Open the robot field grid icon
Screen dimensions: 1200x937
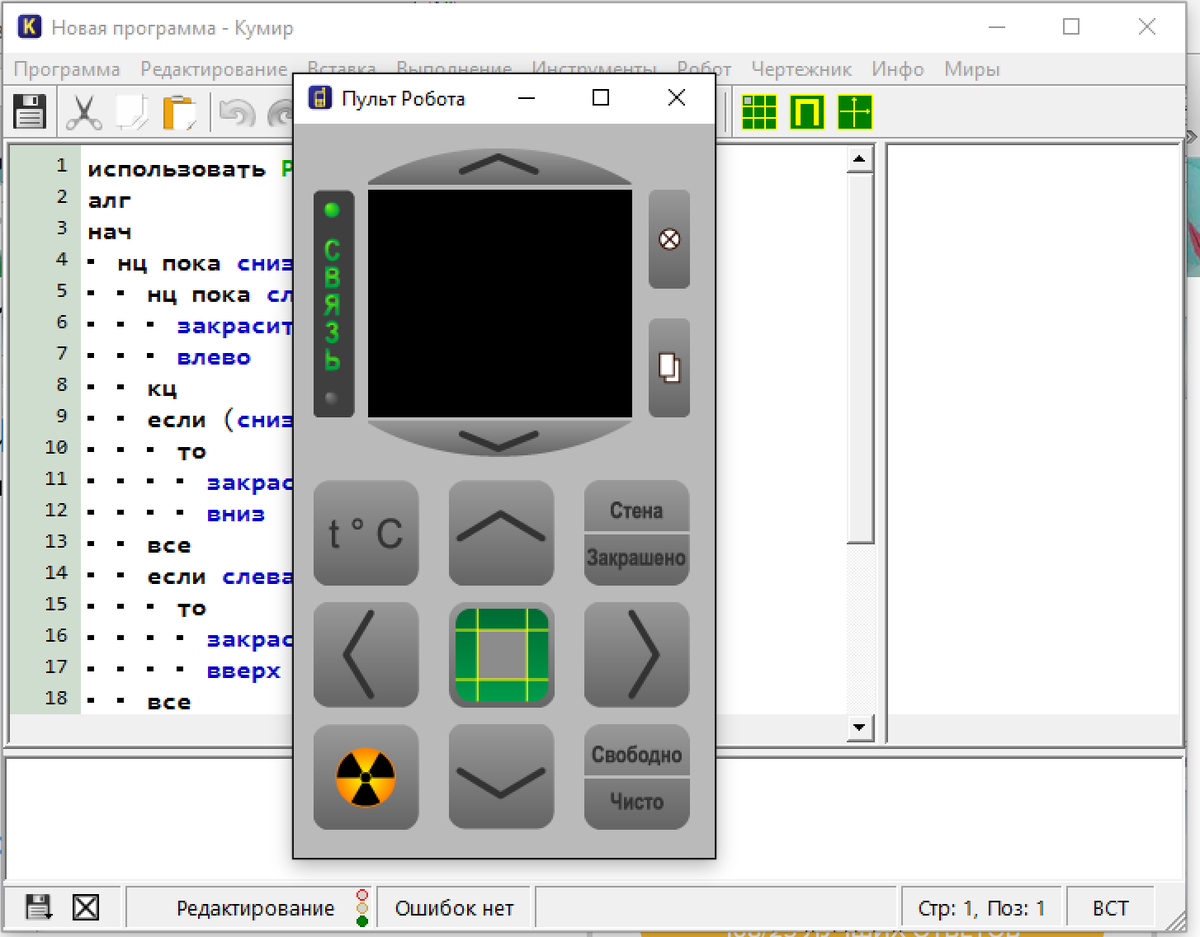point(759,112)
